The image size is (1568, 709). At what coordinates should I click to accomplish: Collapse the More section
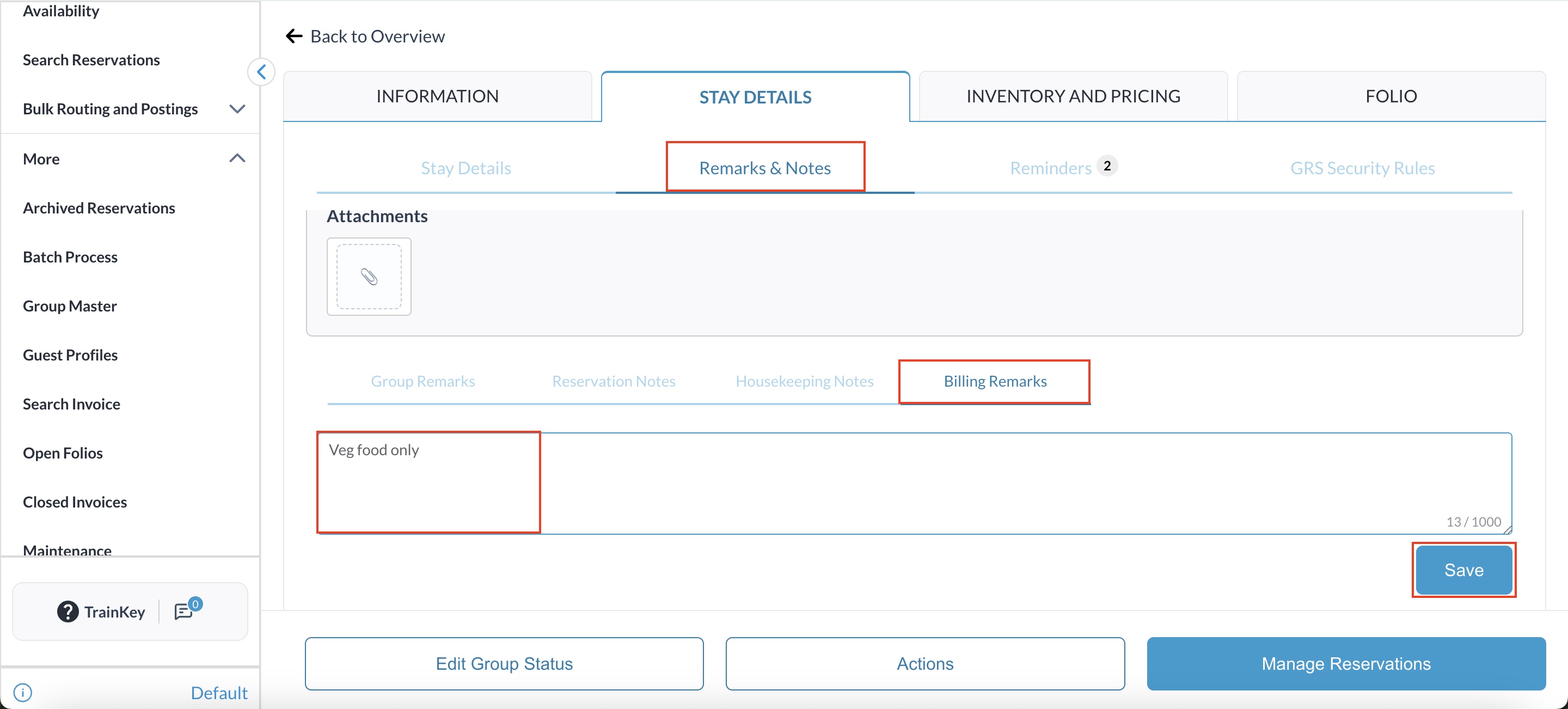coord(237,159)
